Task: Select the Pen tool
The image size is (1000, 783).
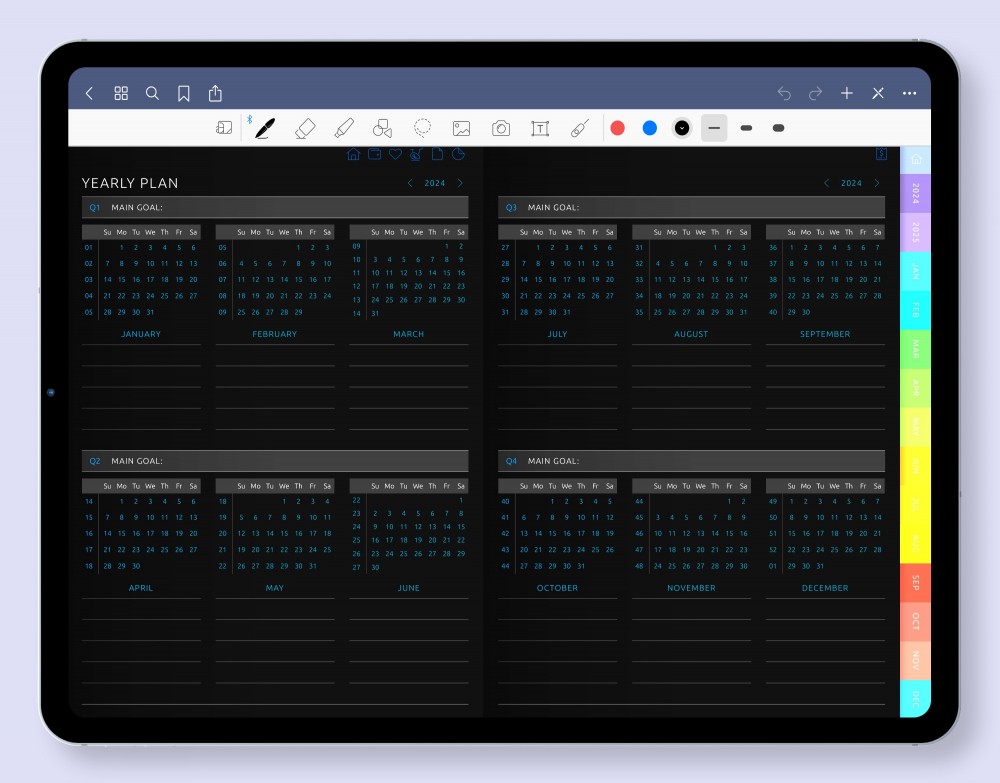Action: pyautogui.click(x=265, y=128)
